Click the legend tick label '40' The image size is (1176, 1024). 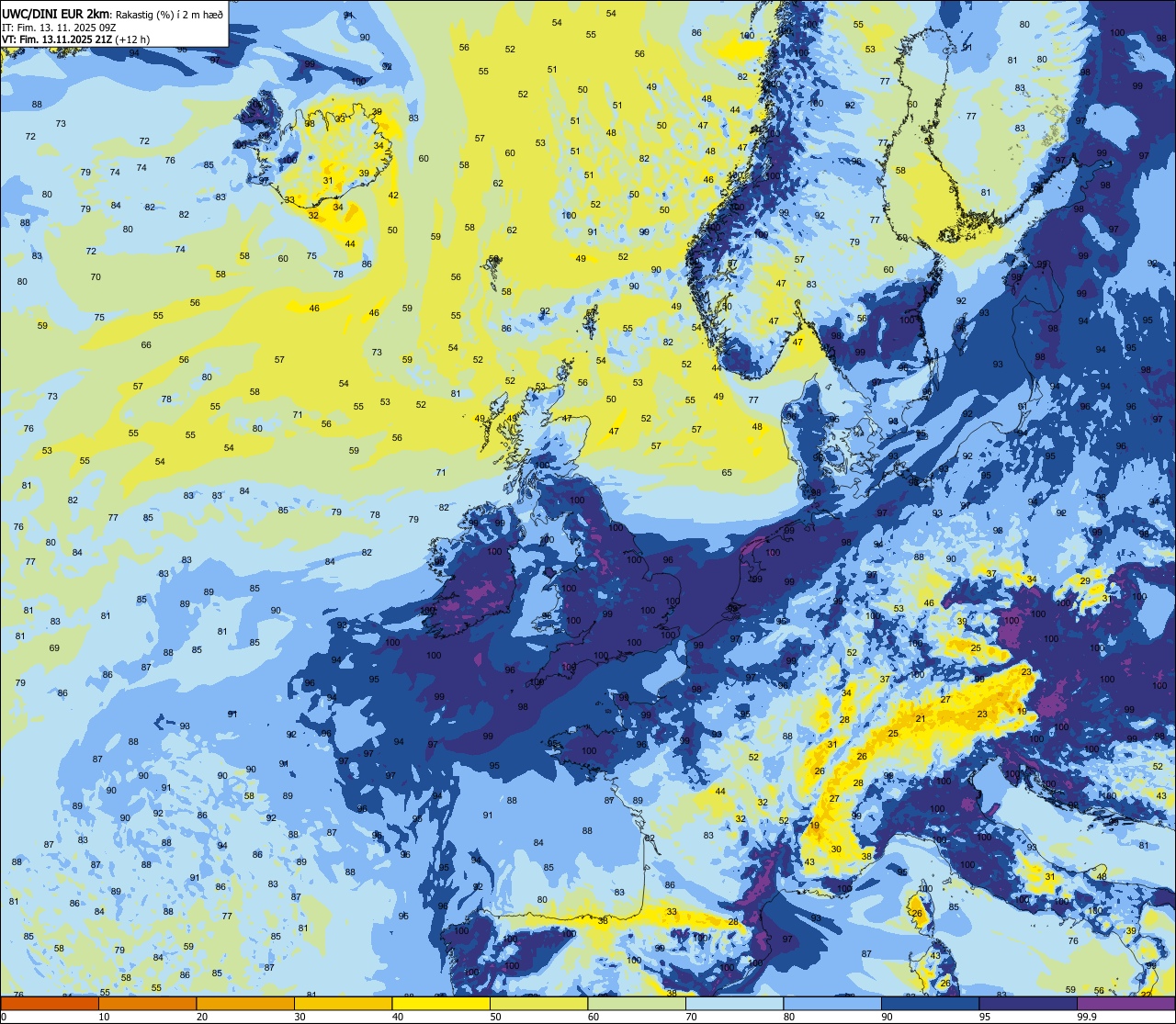[398, 1017]
